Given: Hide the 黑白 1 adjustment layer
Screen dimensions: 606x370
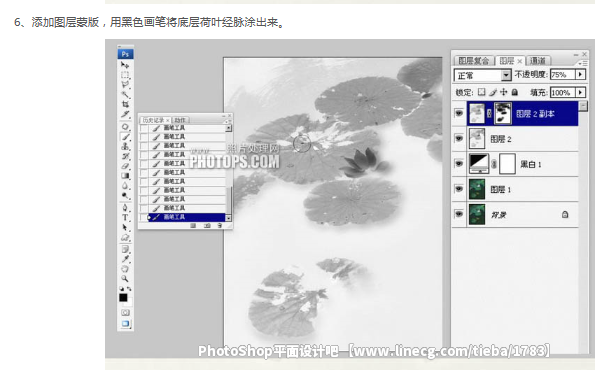Looking at the screenshot, I should [459, 164].
